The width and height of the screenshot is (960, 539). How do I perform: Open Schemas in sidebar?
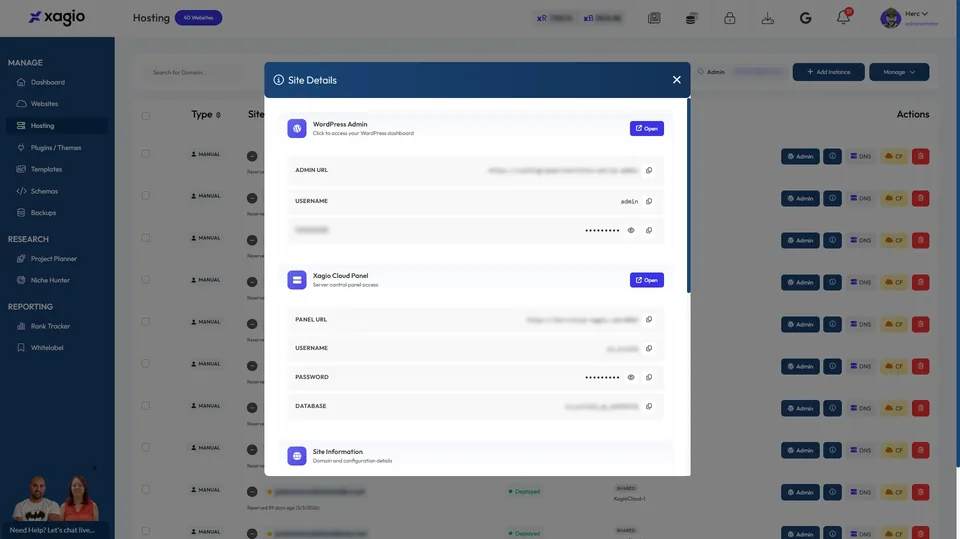click(x=44, y=191)
